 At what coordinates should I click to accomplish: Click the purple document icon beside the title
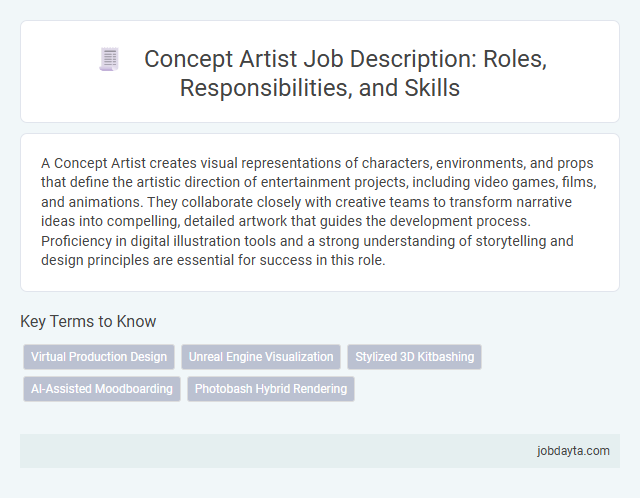(109, 59)
